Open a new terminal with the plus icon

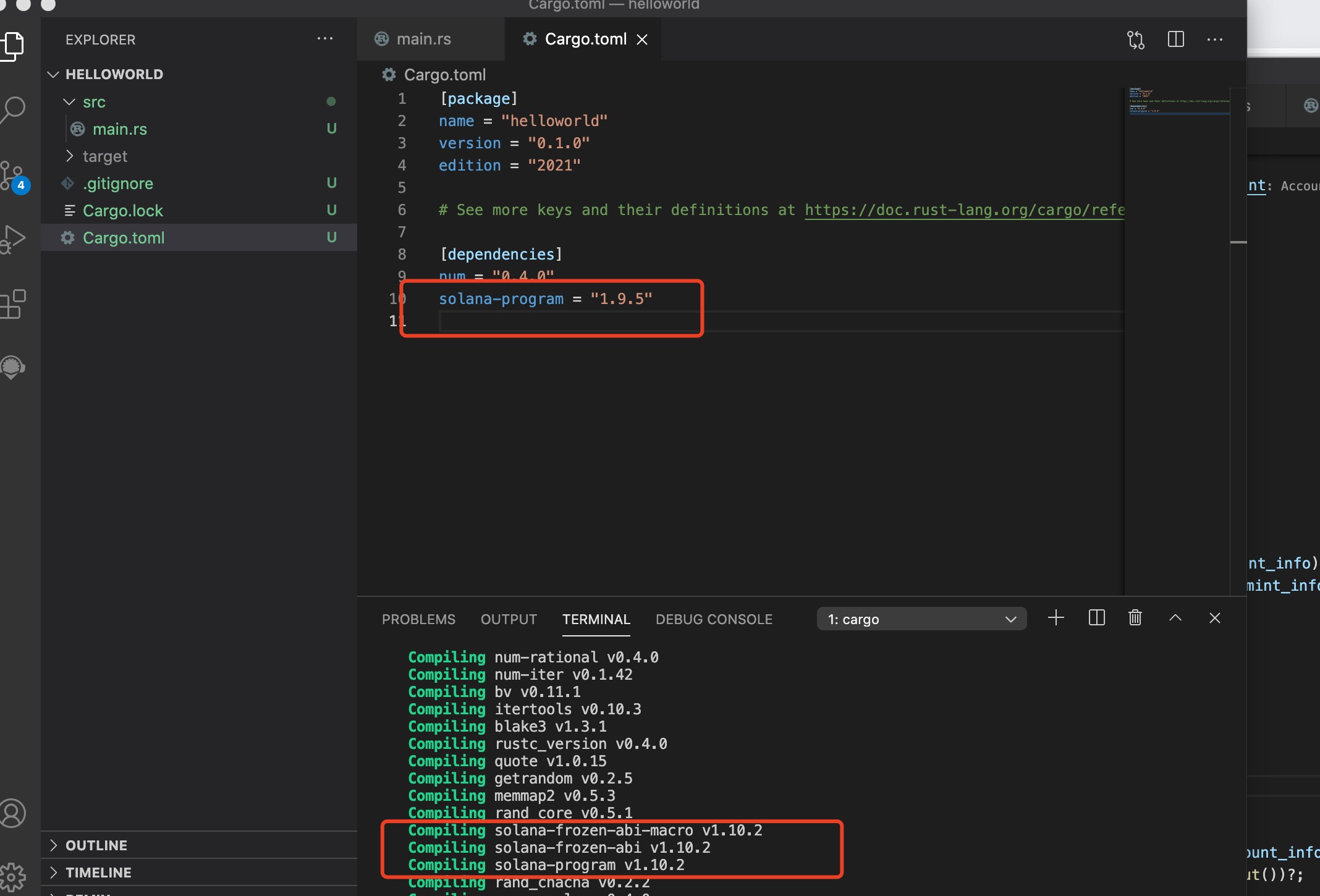click(x=1056, y=617)
